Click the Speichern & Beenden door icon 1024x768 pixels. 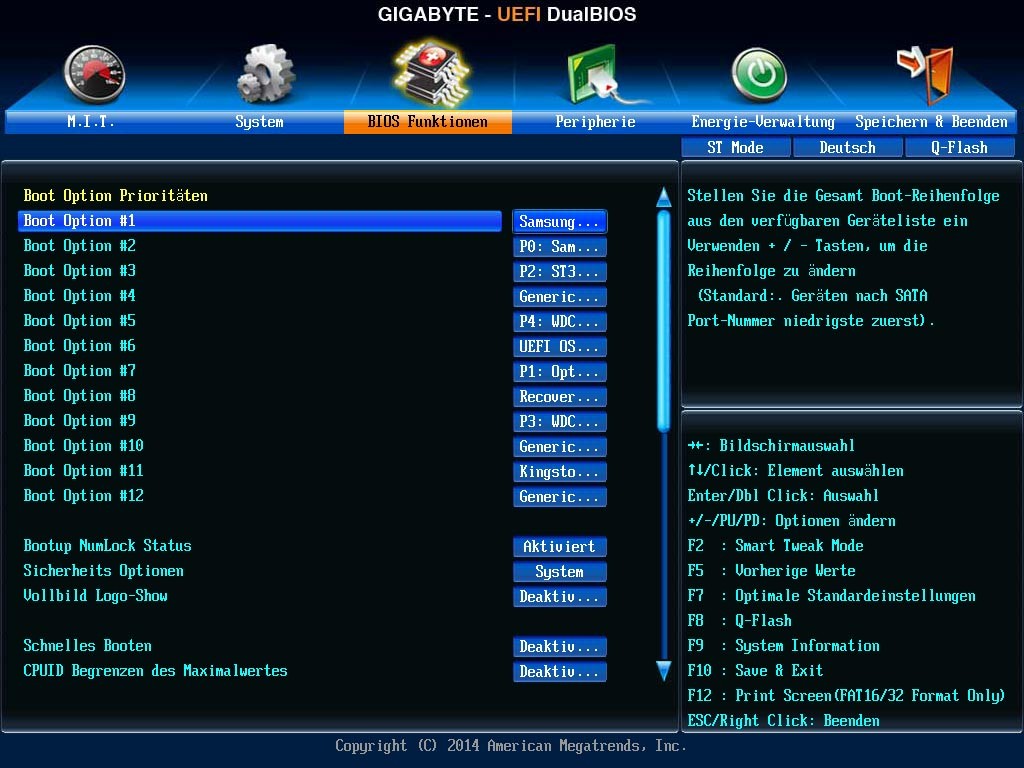[x=926, y=73]
